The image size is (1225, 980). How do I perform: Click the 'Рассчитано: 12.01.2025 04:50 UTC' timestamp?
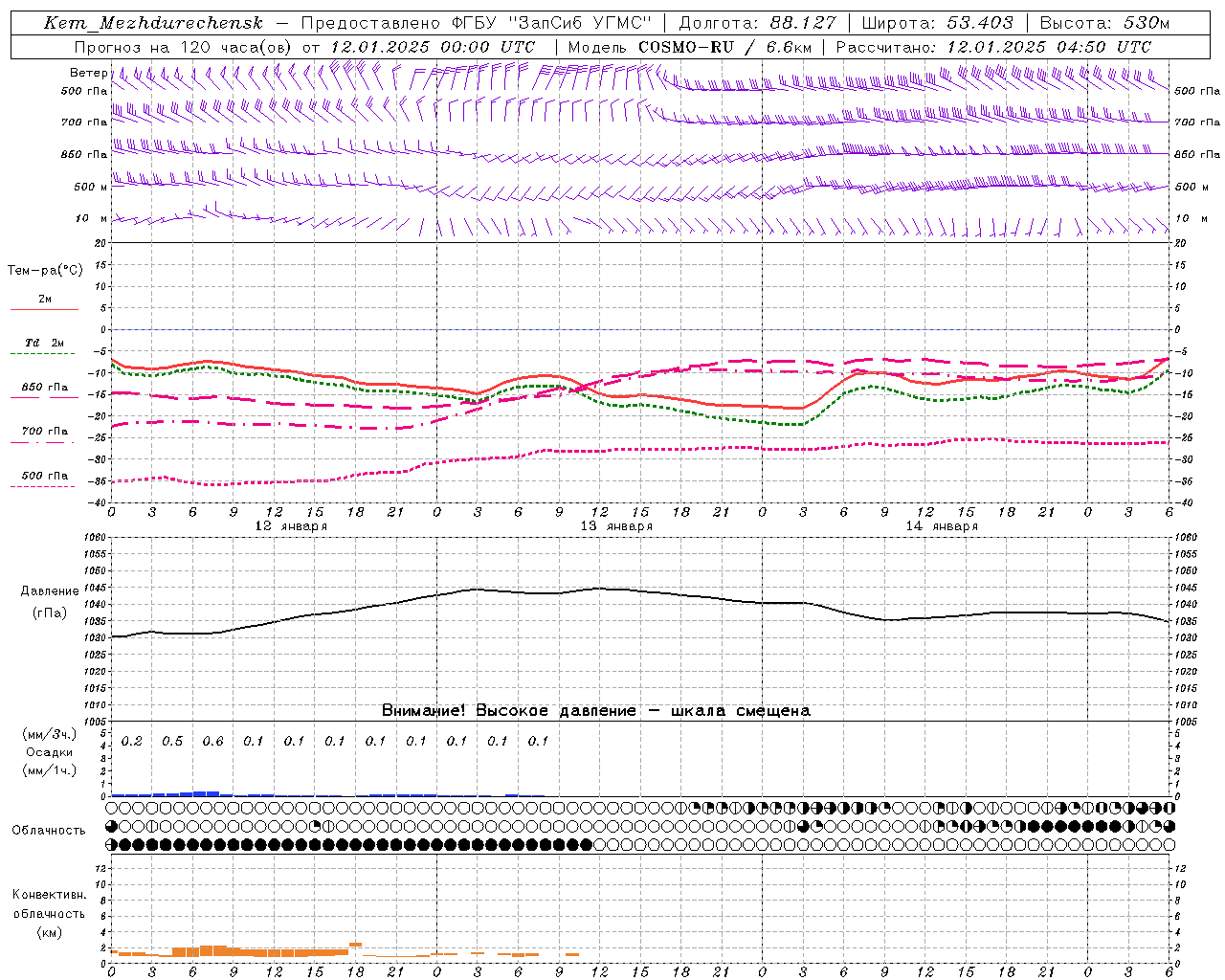coord(994,47)
